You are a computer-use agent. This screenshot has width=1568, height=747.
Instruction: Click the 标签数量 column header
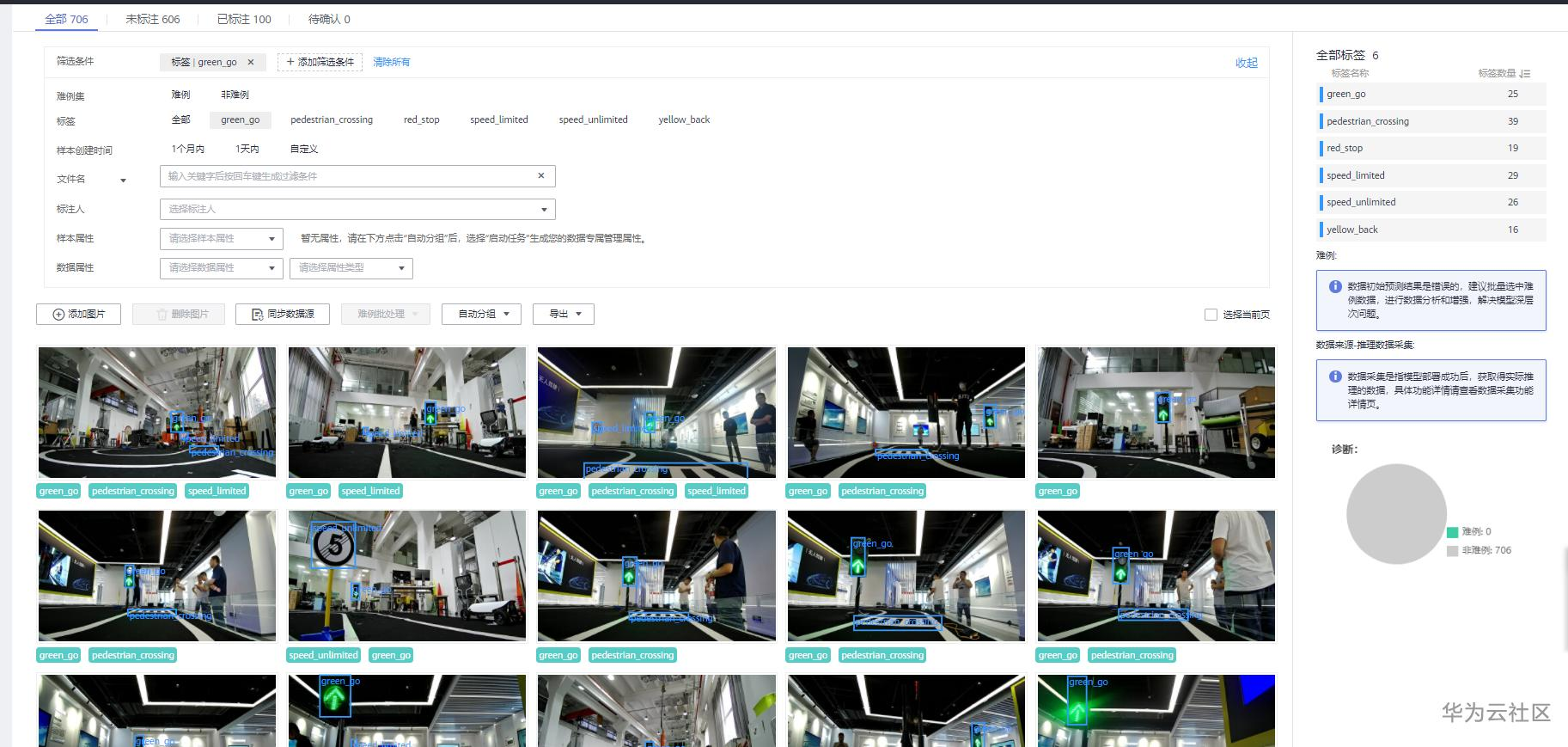pyautogui.click(x=1497, y=74)
